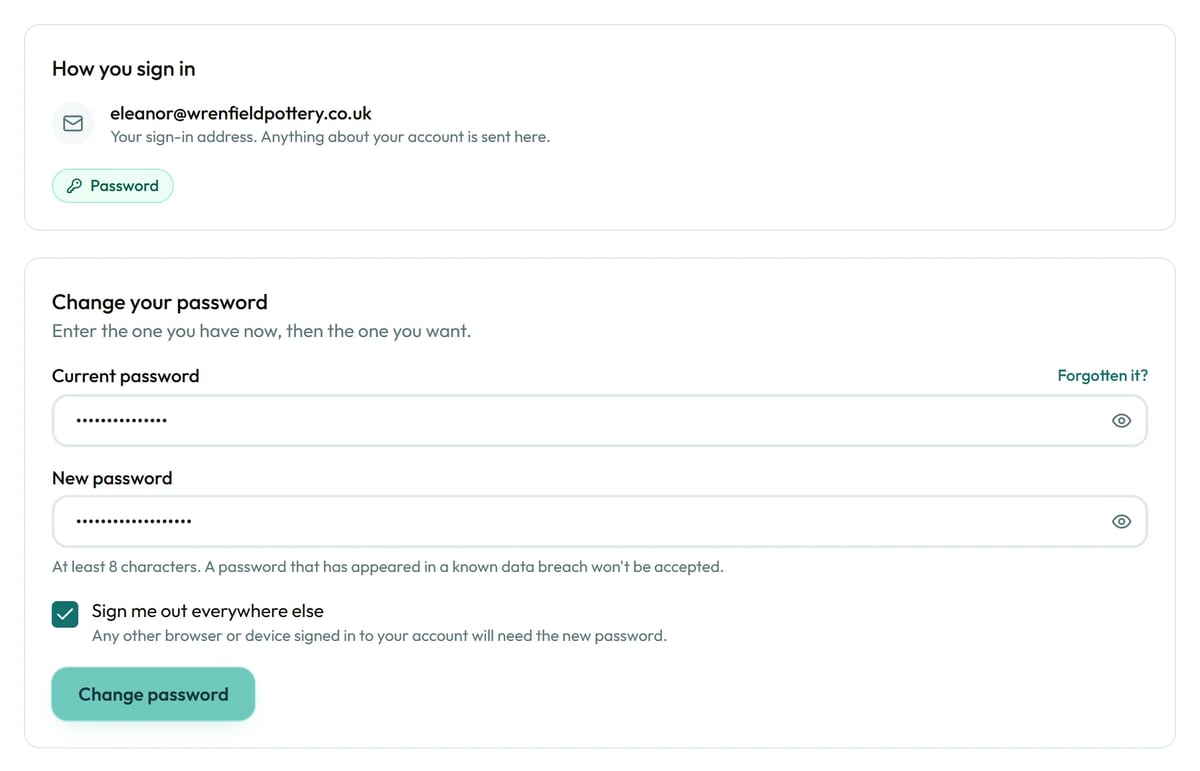The image size is (1200, 771).
Task: Click the Change password button
Action: click(153, 694)
